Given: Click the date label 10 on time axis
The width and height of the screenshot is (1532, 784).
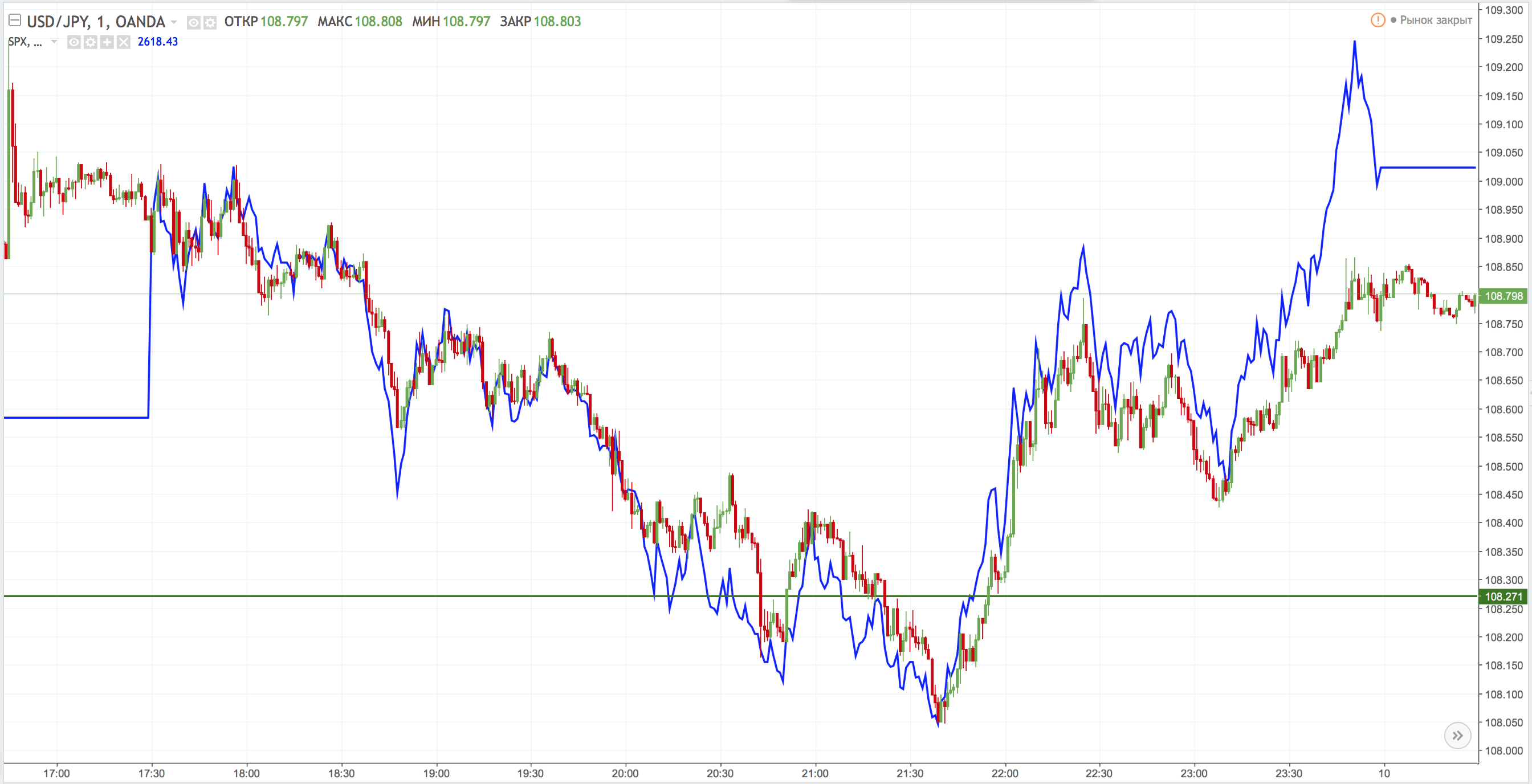Looking at the screenshot, I should point(1384,773).
